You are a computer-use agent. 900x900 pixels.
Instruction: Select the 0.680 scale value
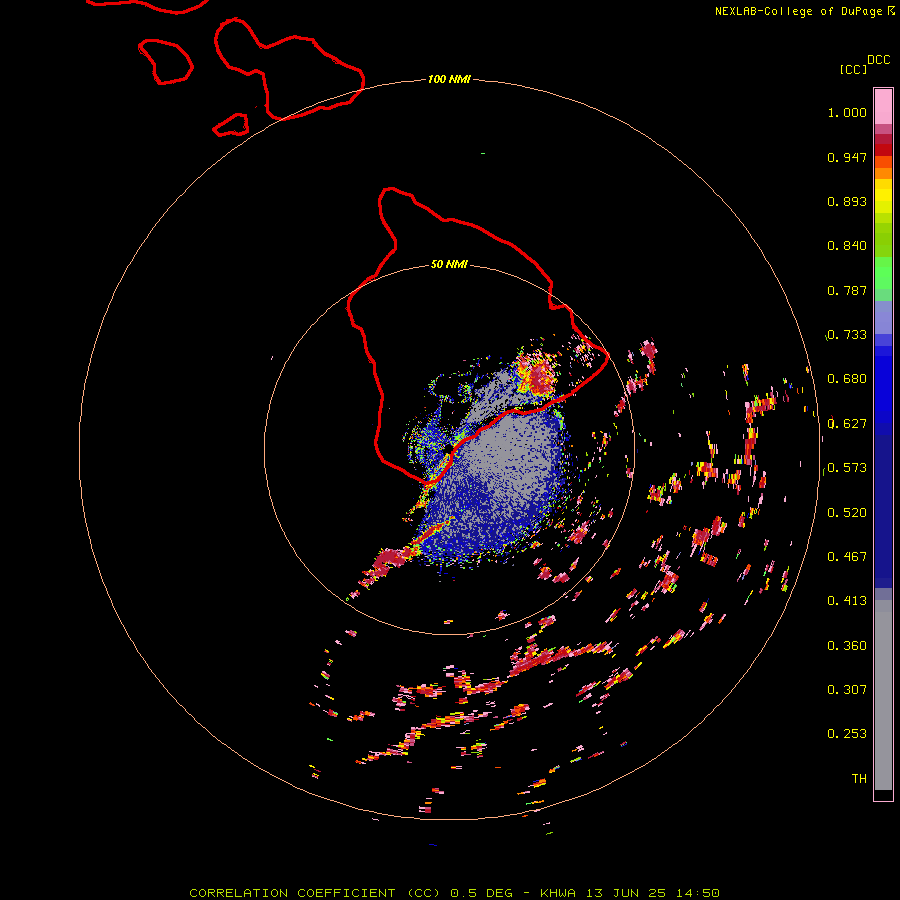pyautogui.click(x=847, y=379)
